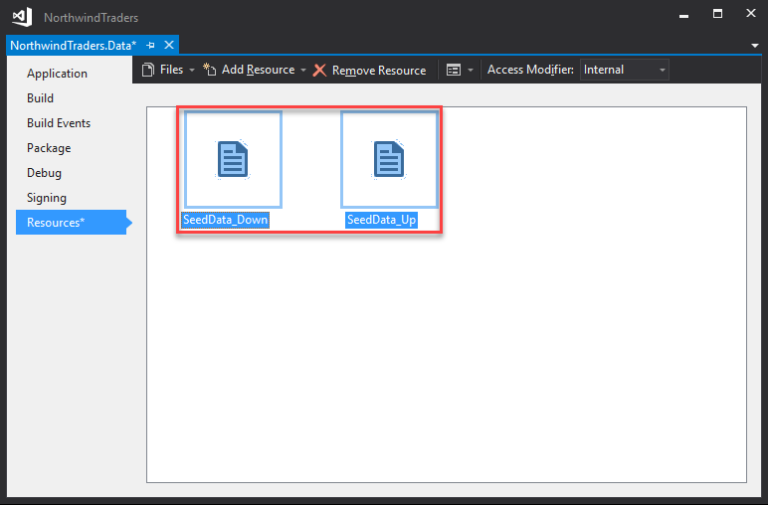Open the Package properties page
This screenshot has width=768, height=505.
point(49,148)
